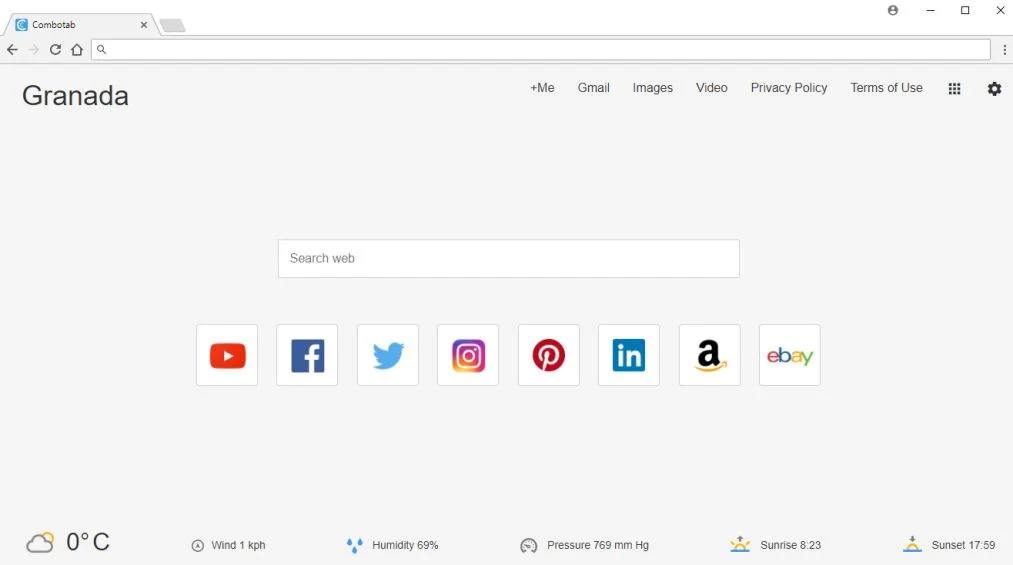Open the Pinterest shortcut tile
Screen dimensions: 1013x565
point(548,355)
